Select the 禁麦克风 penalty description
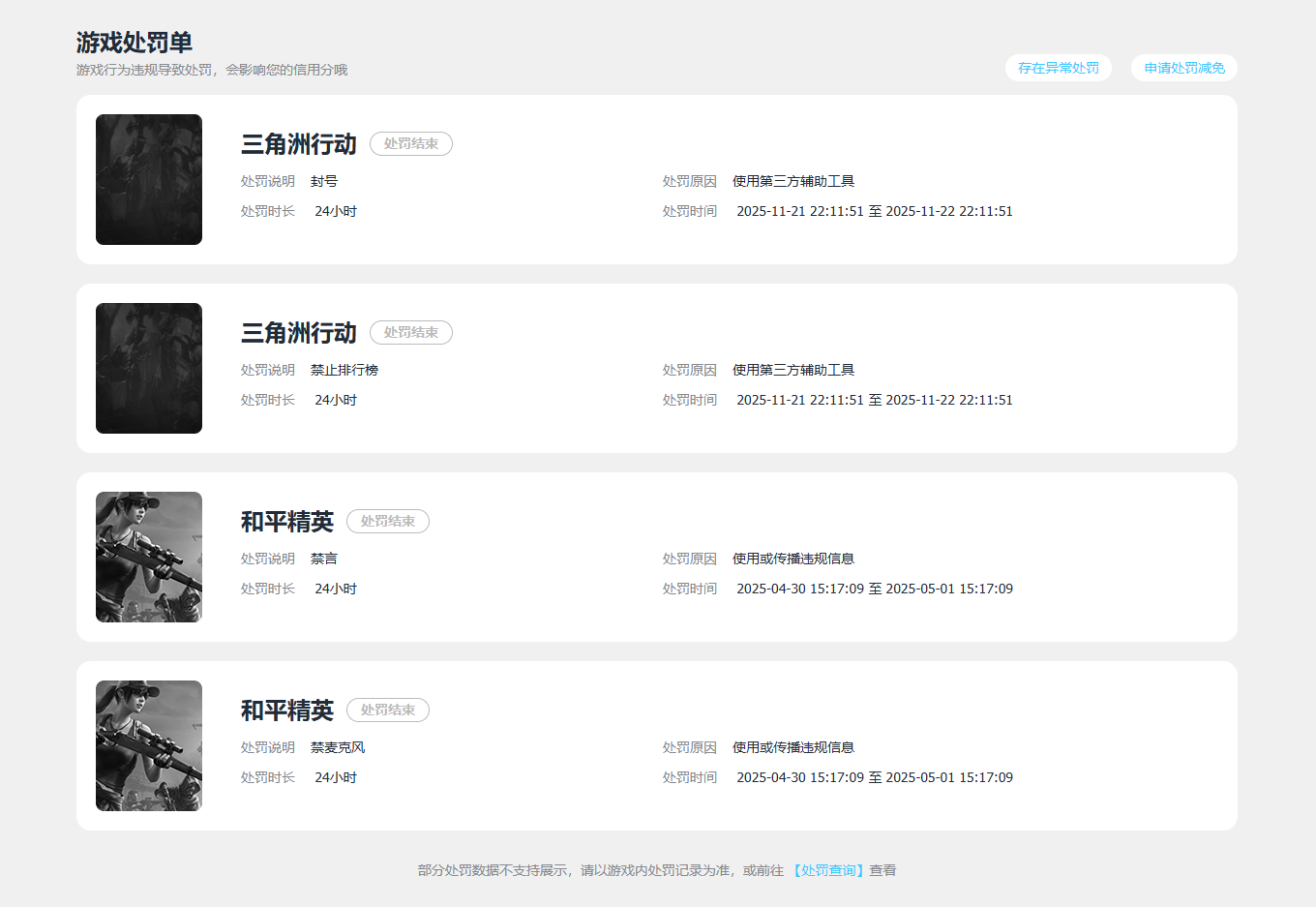The height and width of the screenshot is (907, 1316). click(338, 747)
